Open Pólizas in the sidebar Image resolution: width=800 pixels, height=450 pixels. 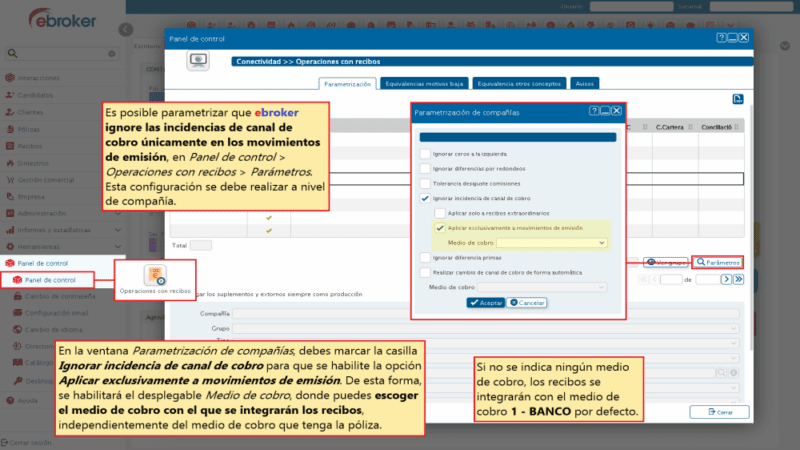pyautogui.click(x=28, y=129)
